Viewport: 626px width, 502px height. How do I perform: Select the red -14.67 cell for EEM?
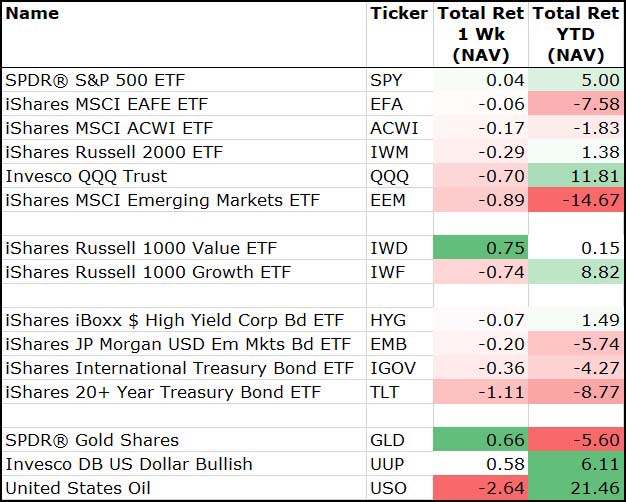(576, 200)
